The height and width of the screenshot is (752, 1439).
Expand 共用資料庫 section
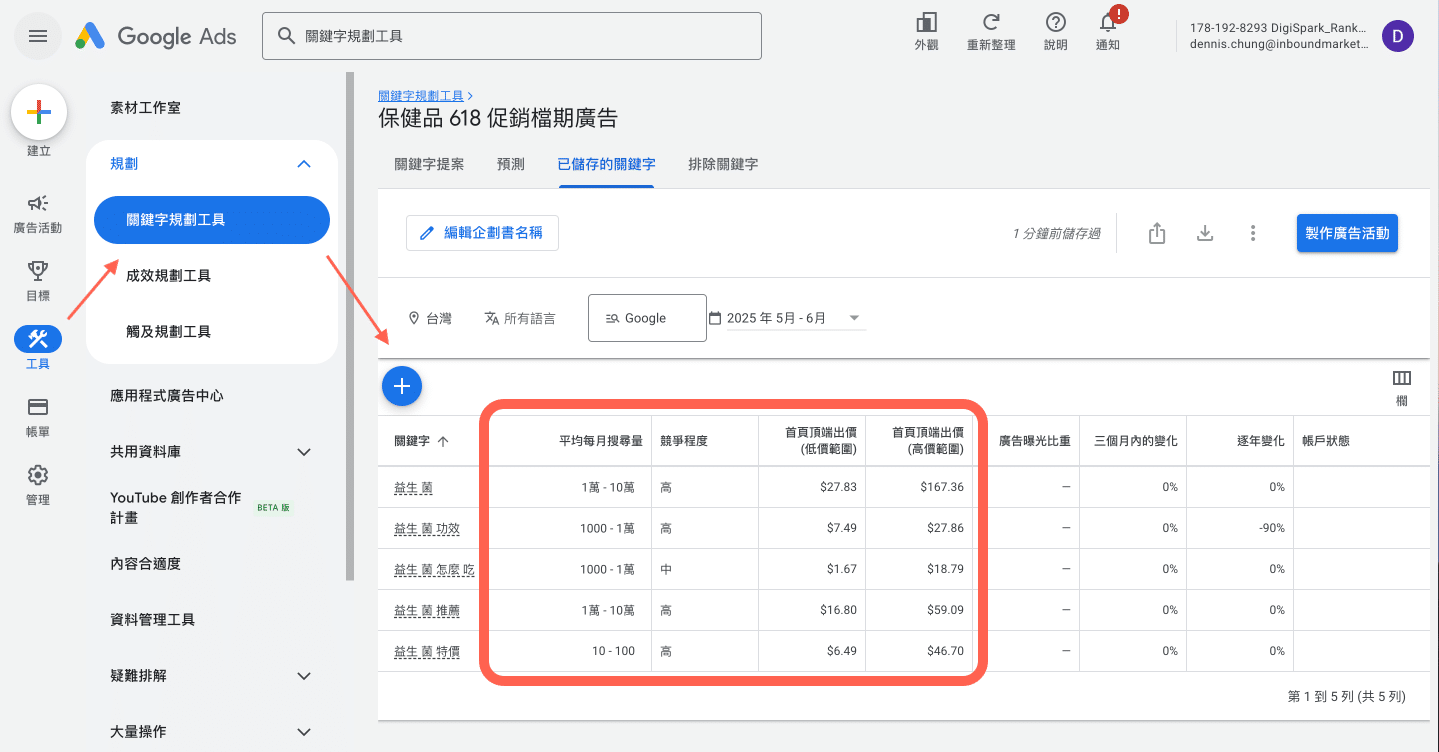[x=305, y=452]
